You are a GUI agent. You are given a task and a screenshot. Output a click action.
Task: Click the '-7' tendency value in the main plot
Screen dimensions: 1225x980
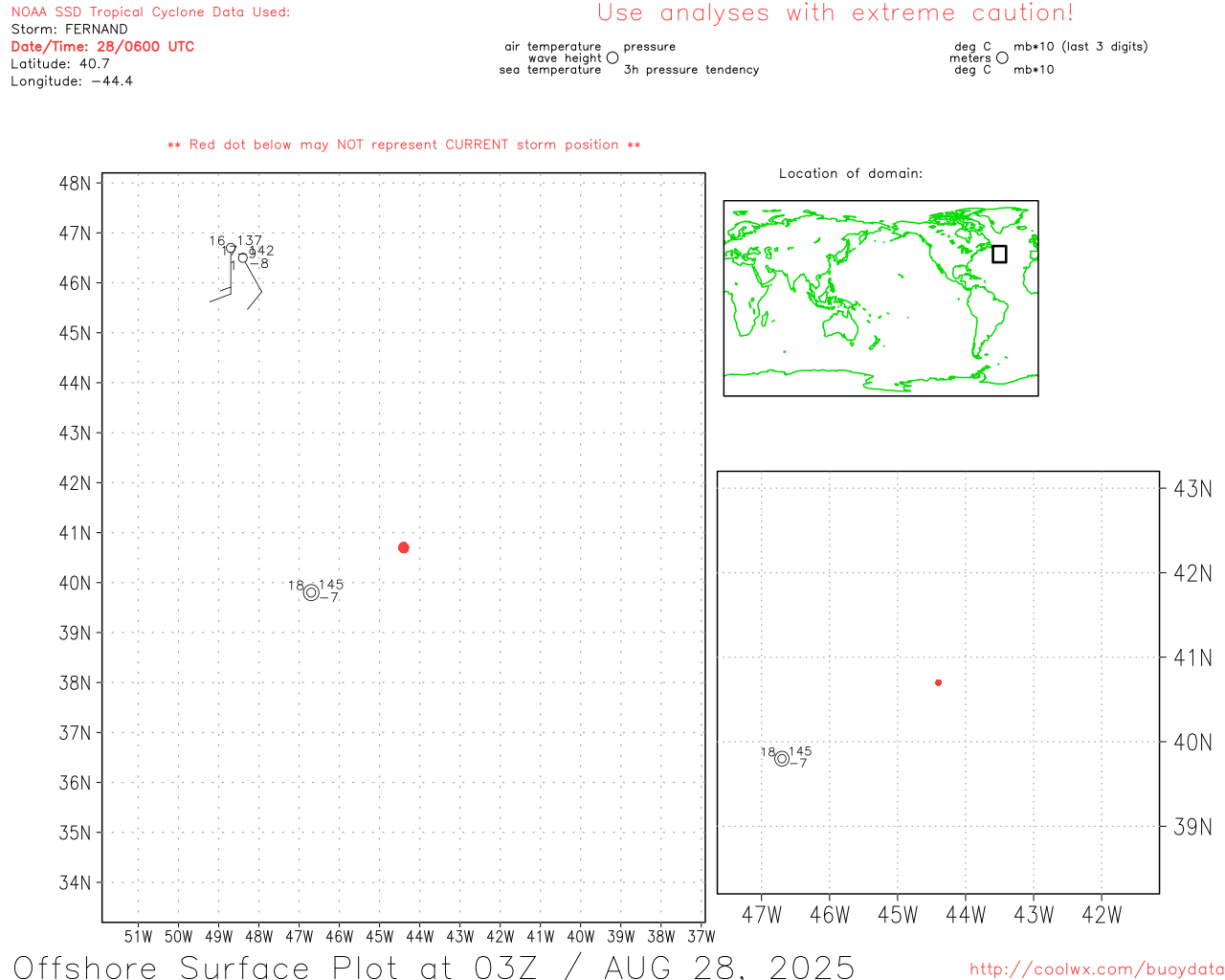pyautogui.click(x=329, y=598)
